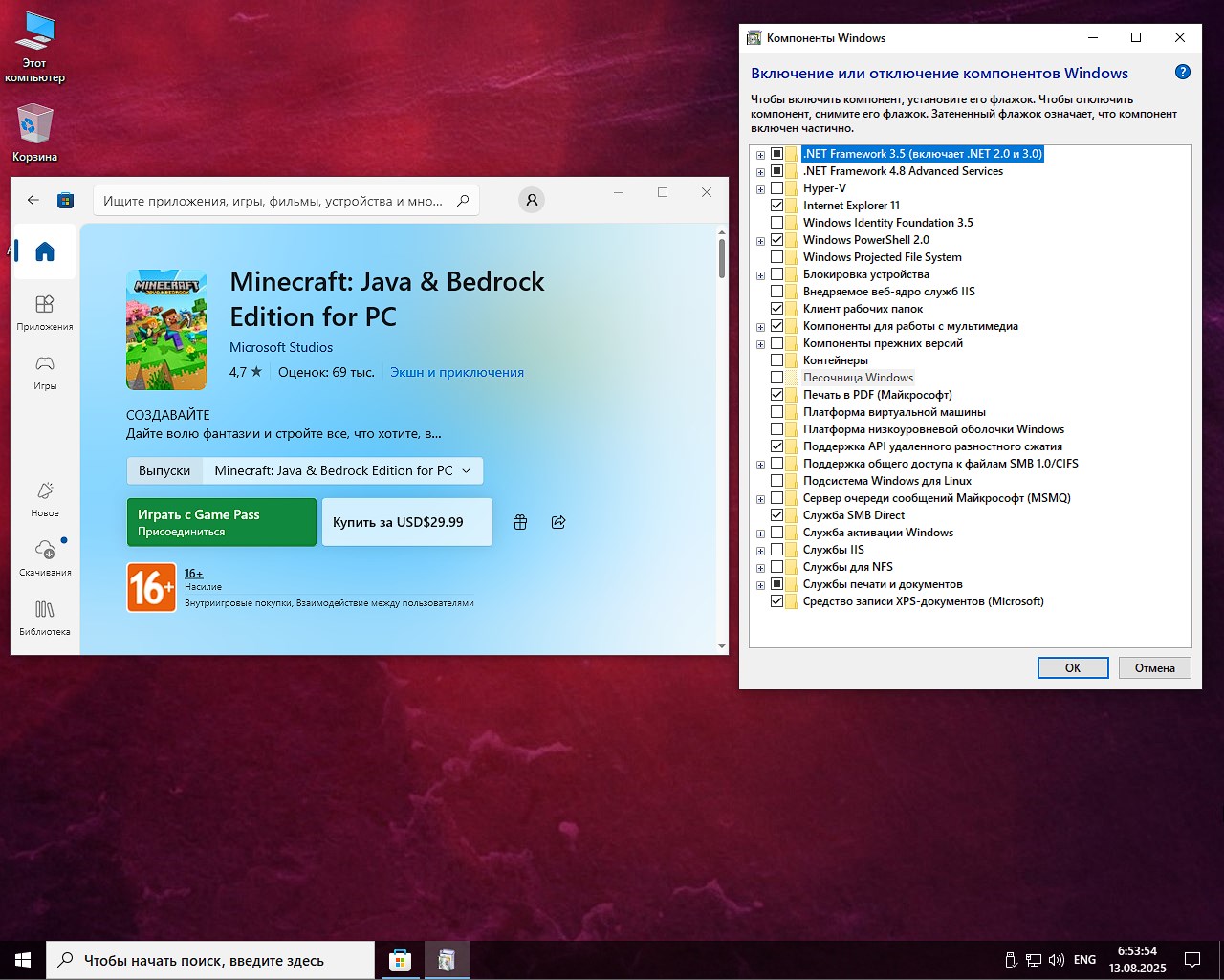This screenshot has width=1224, height=980.
Task: Select Средство записи XPS-документов row
Action: (924, 601)
